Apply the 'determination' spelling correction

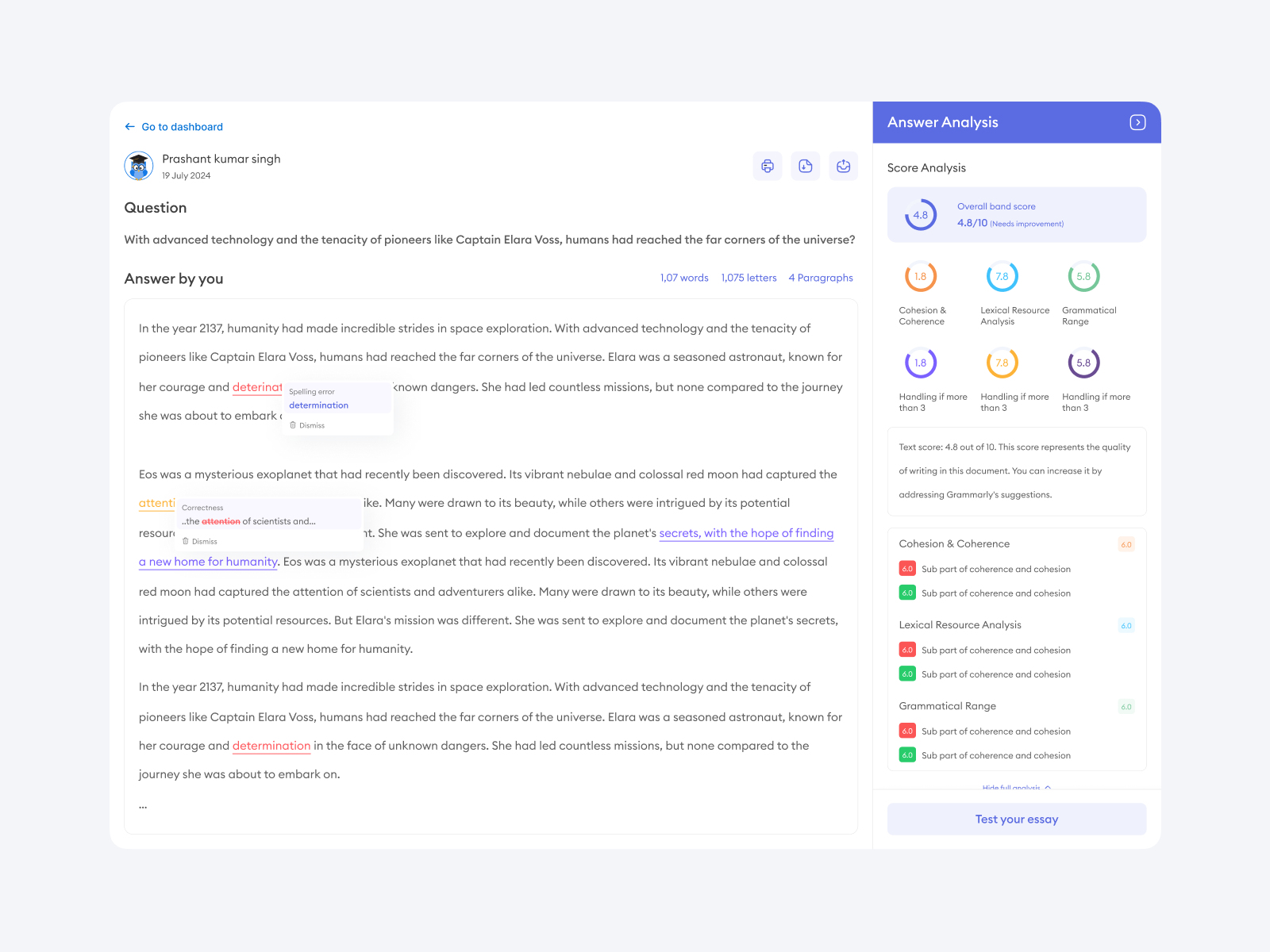[318, 405]
